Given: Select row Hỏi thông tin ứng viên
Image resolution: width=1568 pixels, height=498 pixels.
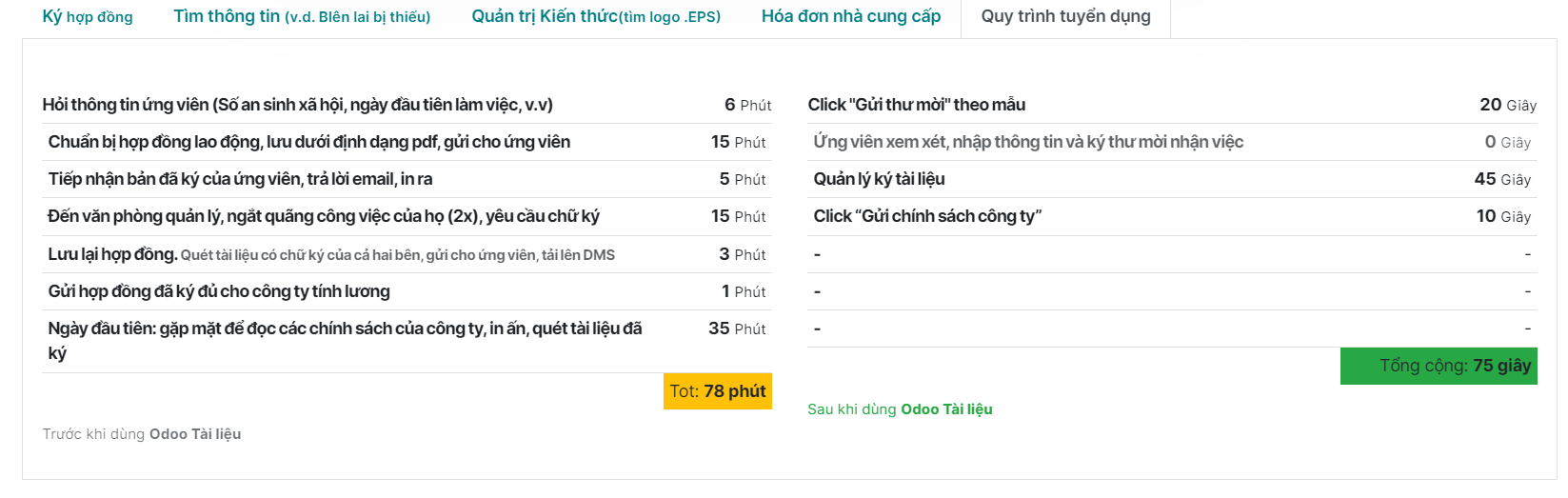Looking at the screenshot, I should pos(407,105).
